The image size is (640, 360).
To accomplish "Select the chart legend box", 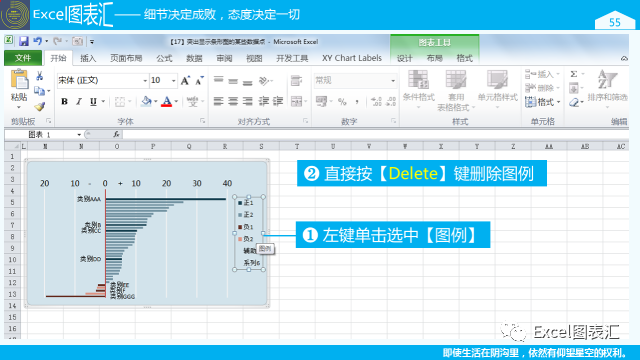I will 249,233.
